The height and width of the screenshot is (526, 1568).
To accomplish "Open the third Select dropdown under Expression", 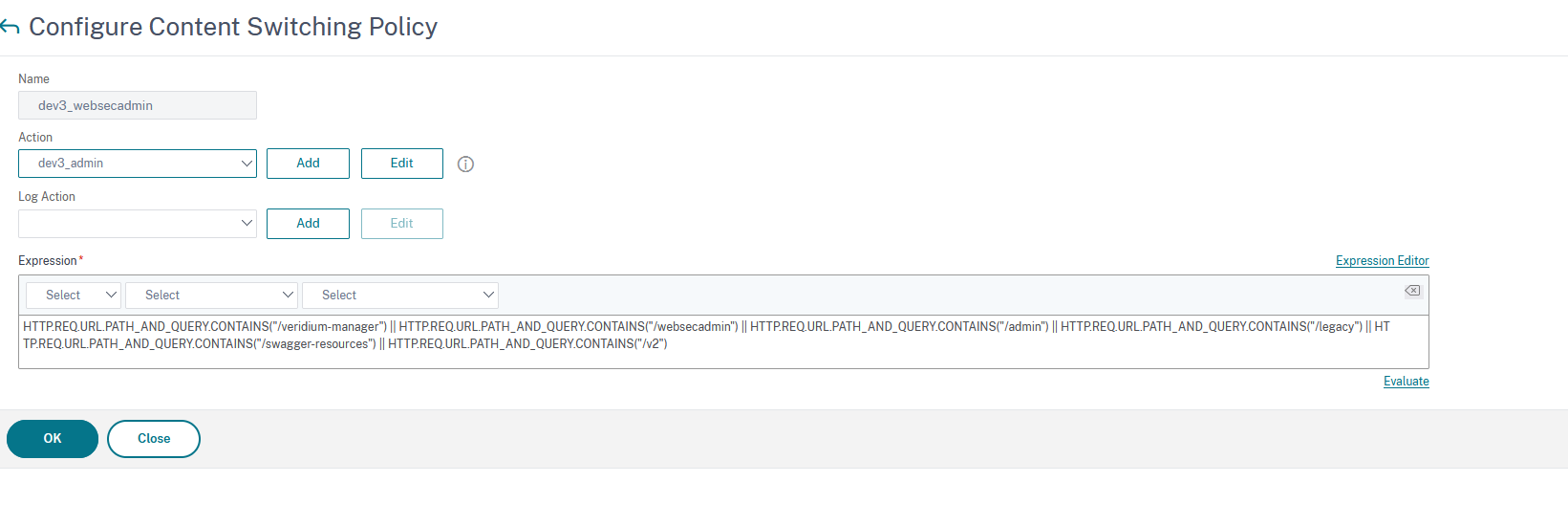I will point(400,296).
